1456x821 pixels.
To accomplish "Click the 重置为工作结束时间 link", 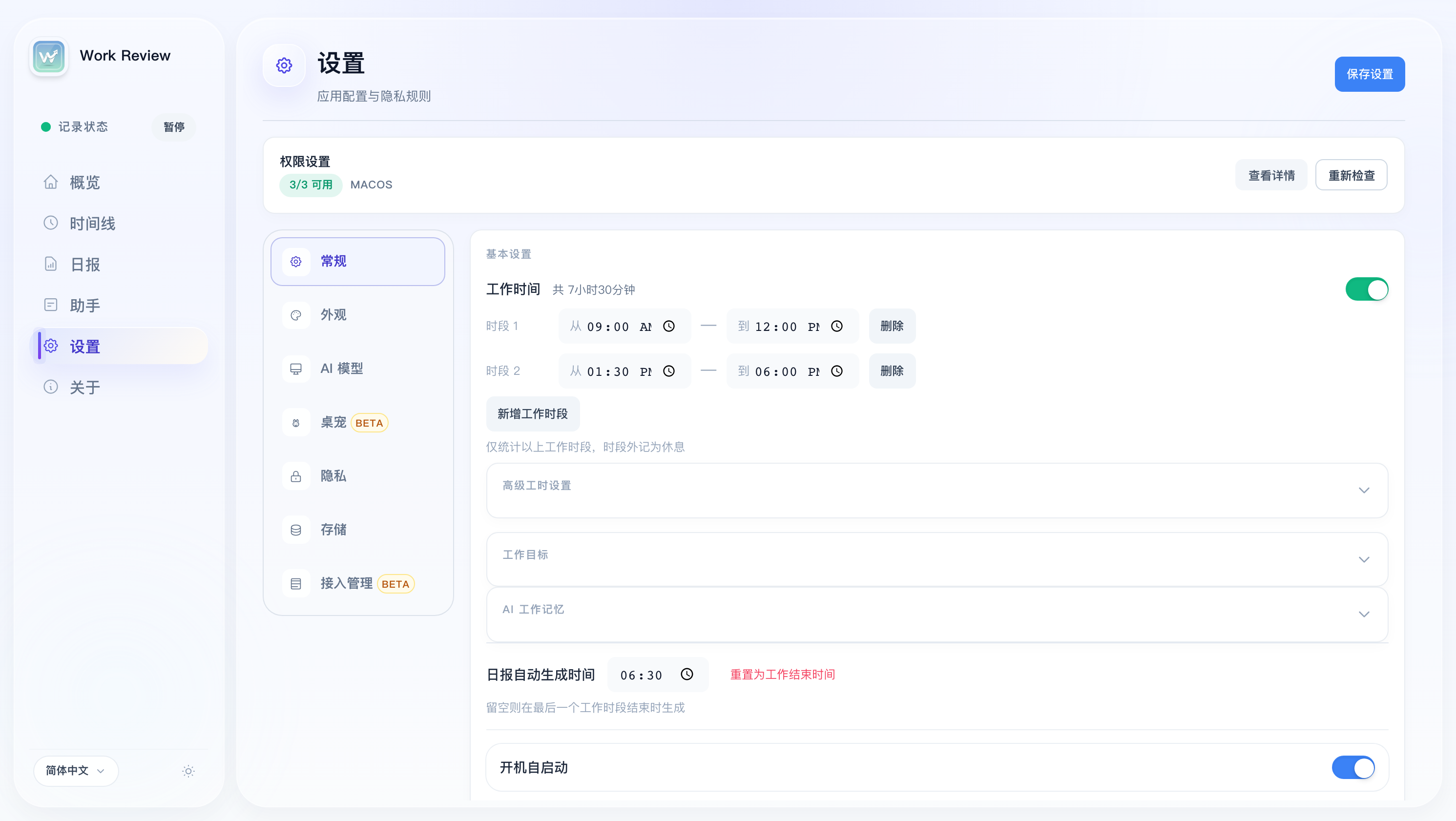I will (x=782, y=675).
